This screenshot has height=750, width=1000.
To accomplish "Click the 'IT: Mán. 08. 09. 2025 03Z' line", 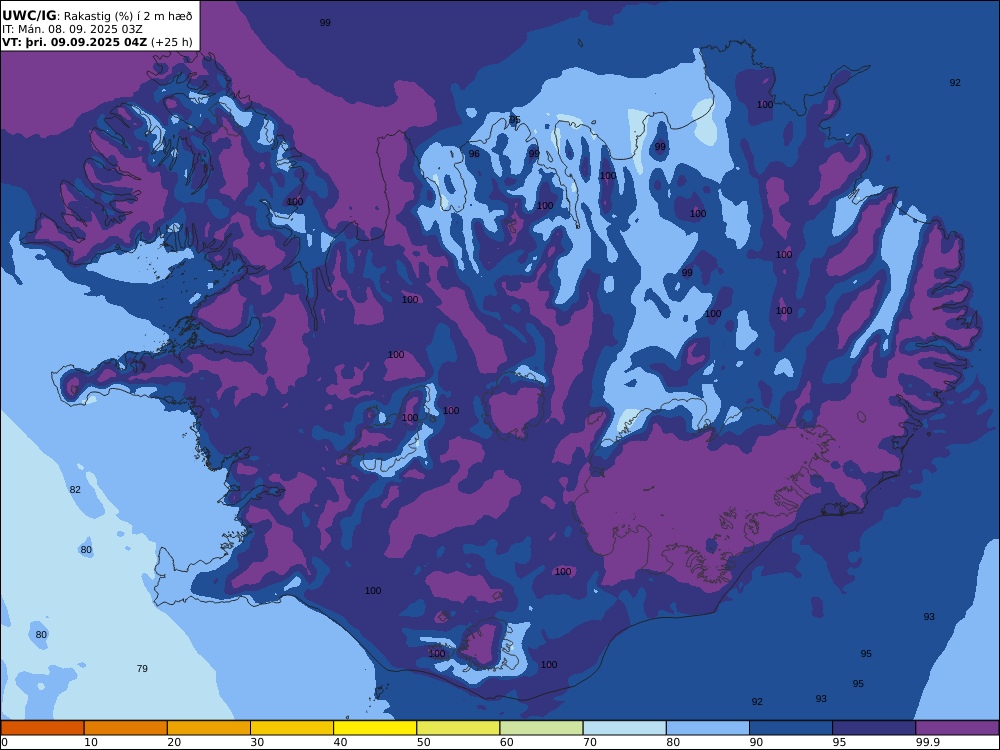I will point(72,29).
